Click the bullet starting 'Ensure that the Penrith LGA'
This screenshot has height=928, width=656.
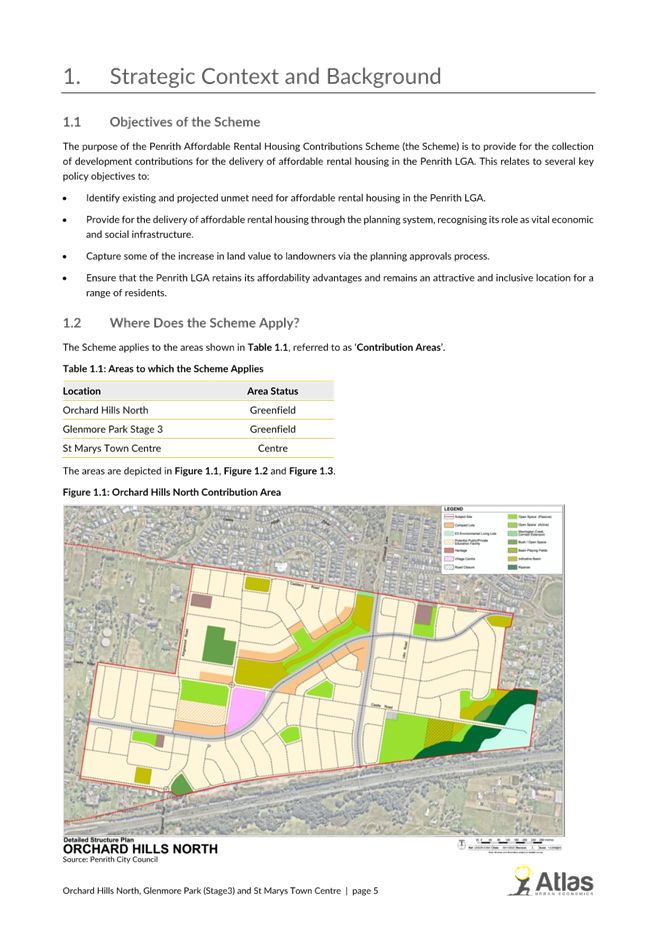(x=340, y=285)
